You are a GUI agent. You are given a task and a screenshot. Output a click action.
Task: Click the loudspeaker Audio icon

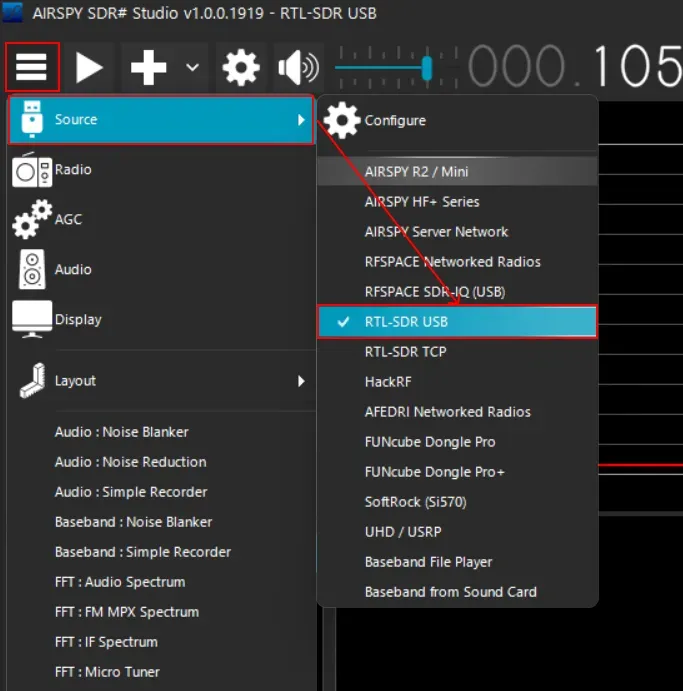32,269
